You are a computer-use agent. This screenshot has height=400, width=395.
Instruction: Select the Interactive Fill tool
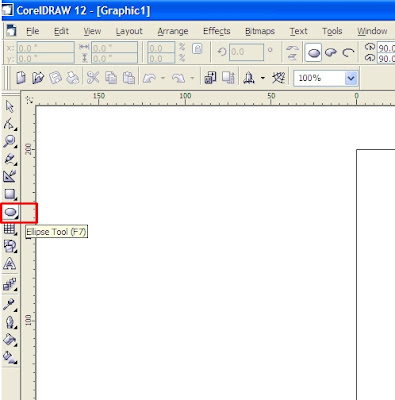pyautogui.click(x=10, y=357)
